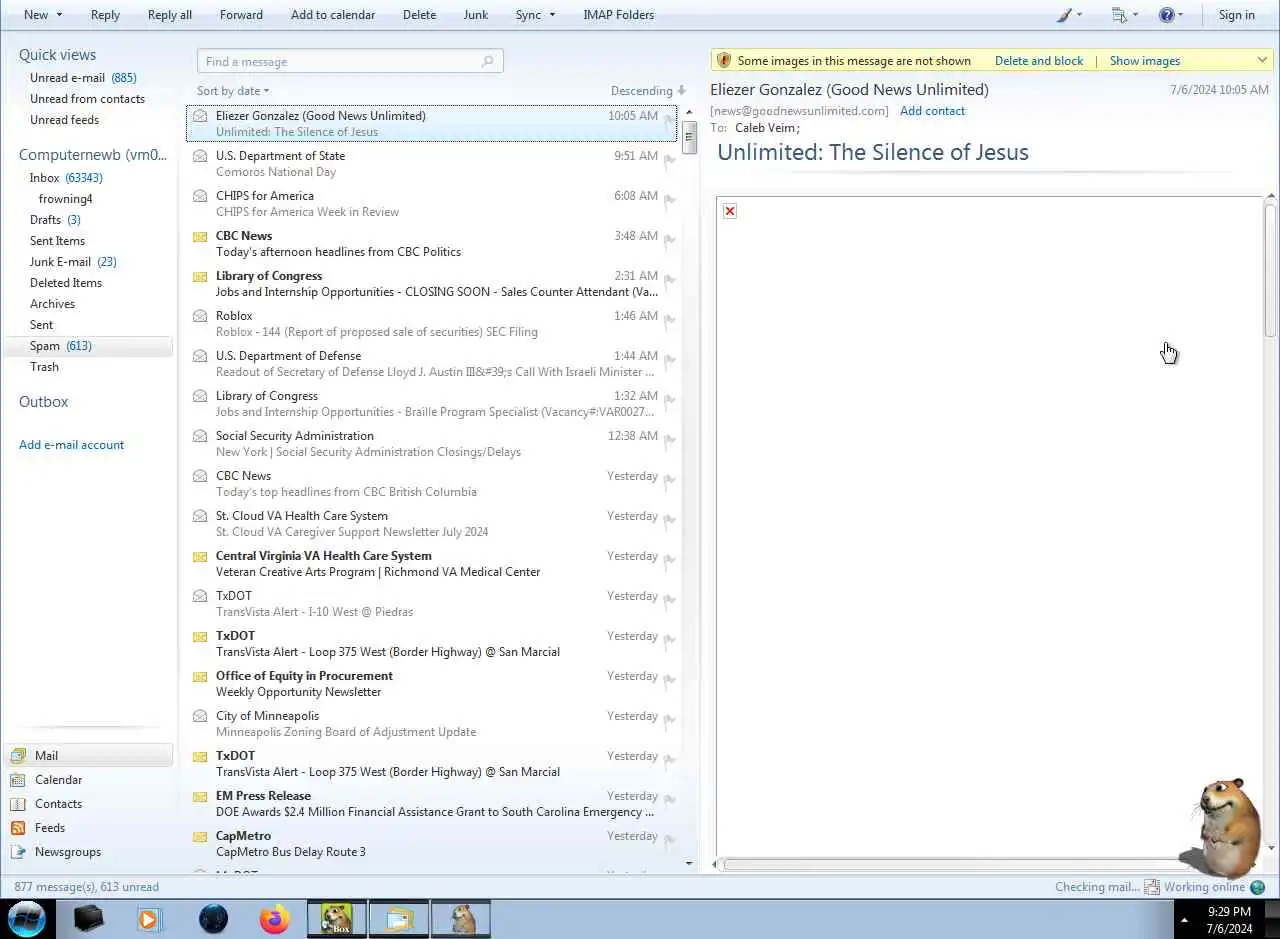Click Add e-mail account link
The image size is (1280, 939).
(71, 445)
